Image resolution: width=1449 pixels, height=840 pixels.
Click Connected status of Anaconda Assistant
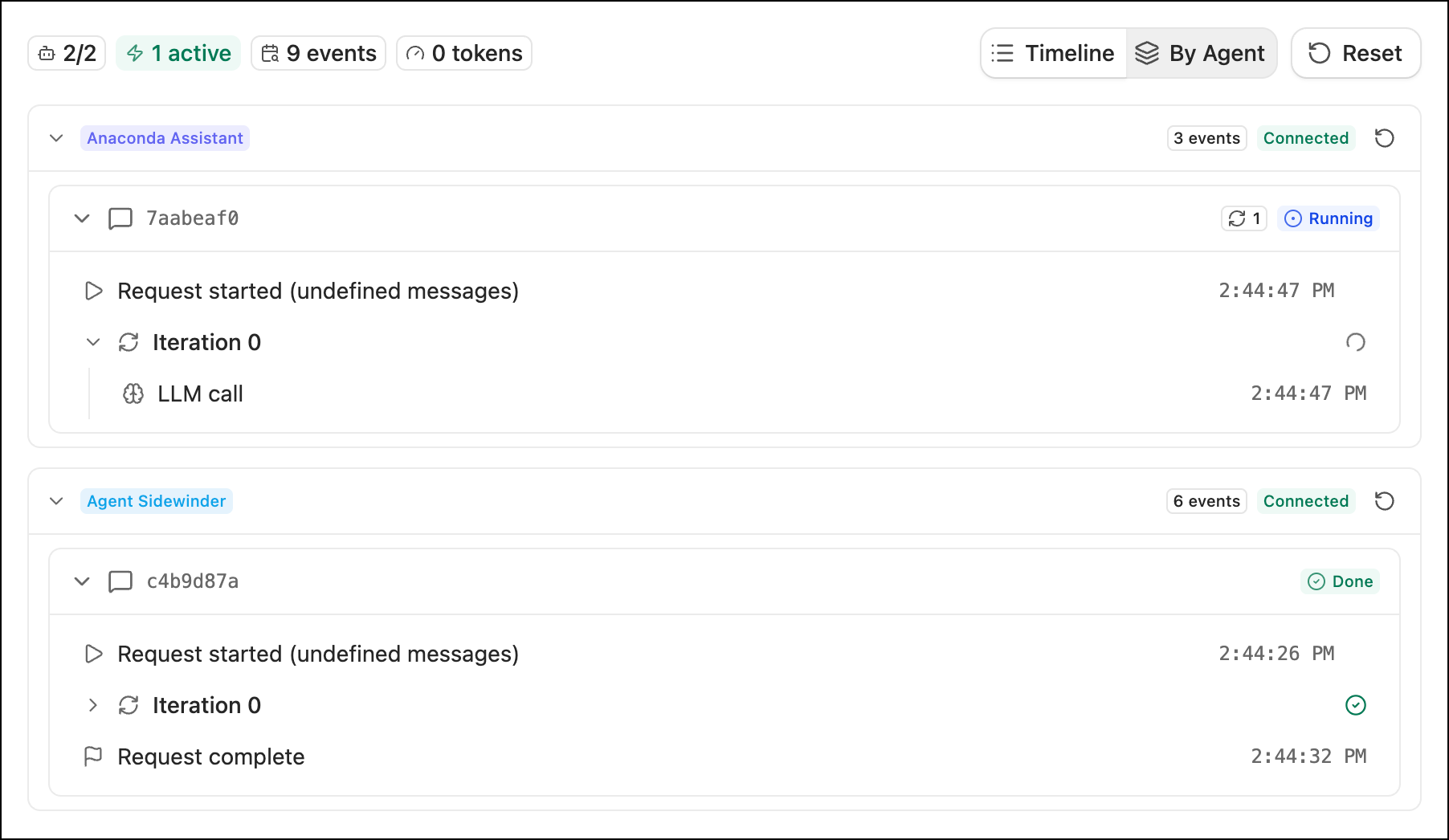click(1306, 138)
